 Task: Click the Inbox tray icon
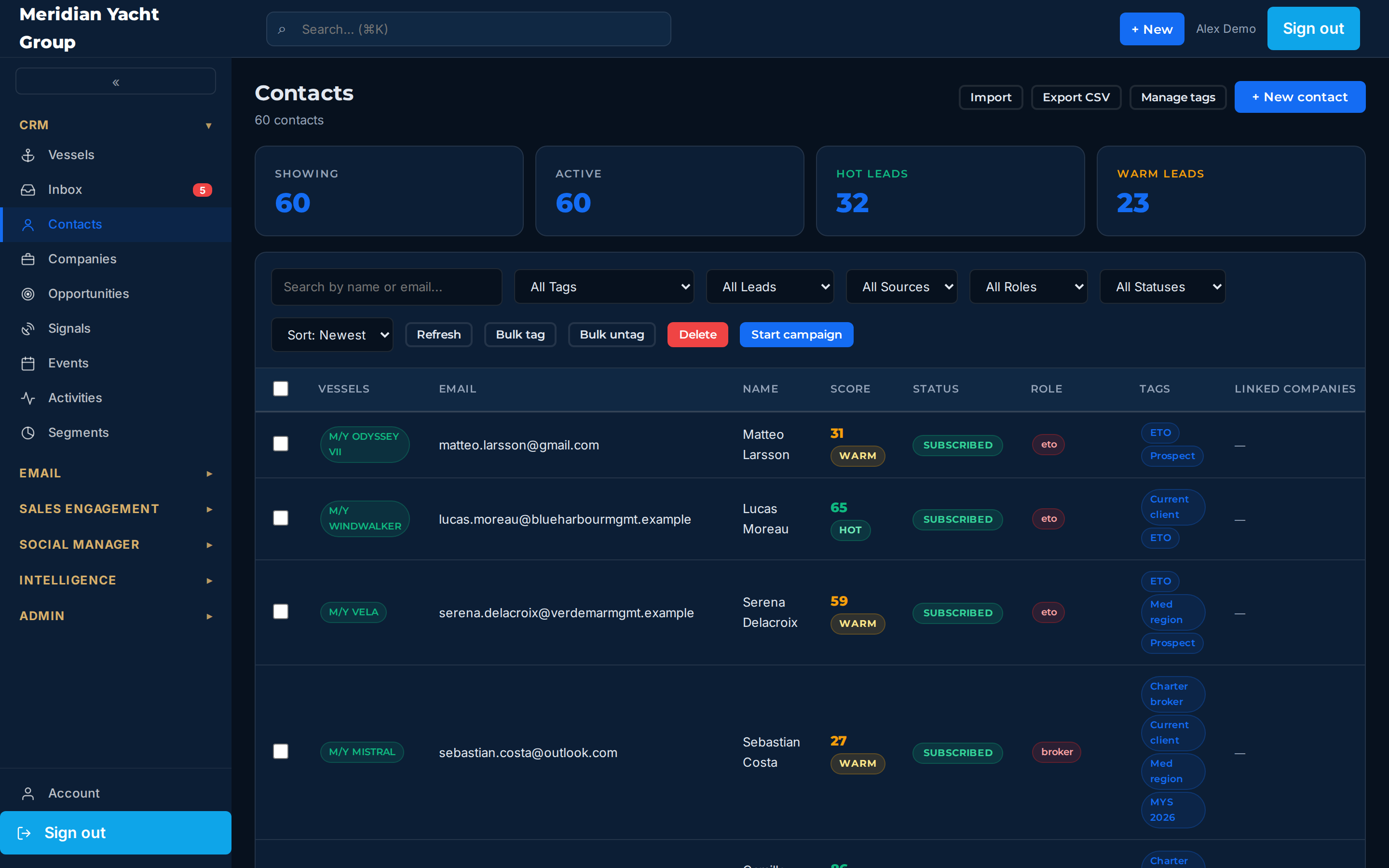click(x=27, y=190)
